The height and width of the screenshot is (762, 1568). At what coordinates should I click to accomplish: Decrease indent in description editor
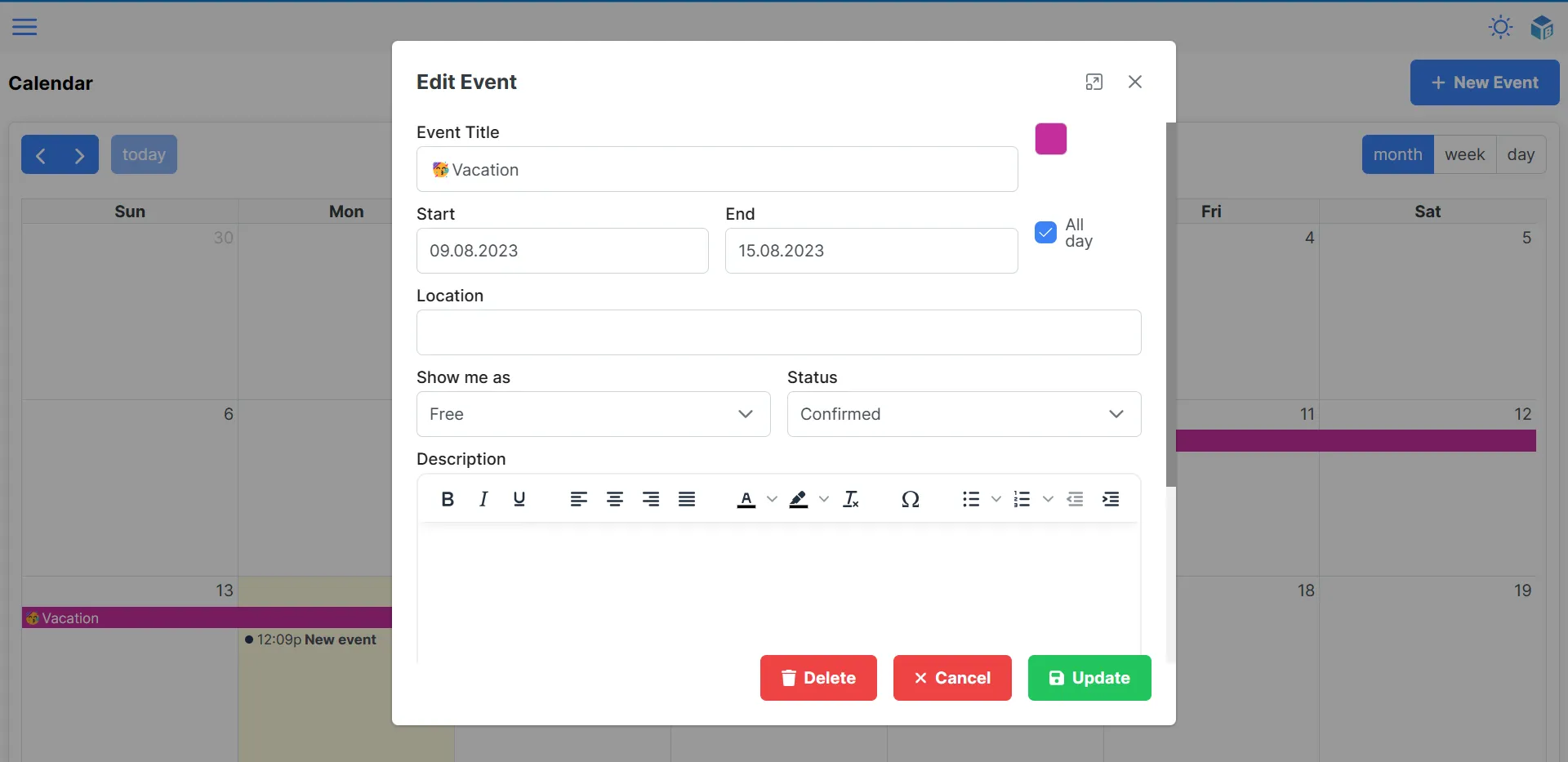tap(1075, 499)
